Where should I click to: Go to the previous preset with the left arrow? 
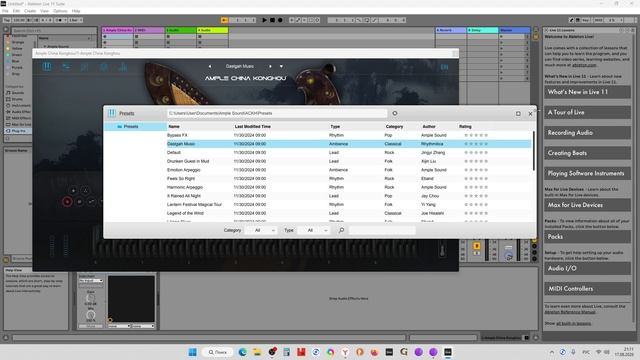[210, 66]
